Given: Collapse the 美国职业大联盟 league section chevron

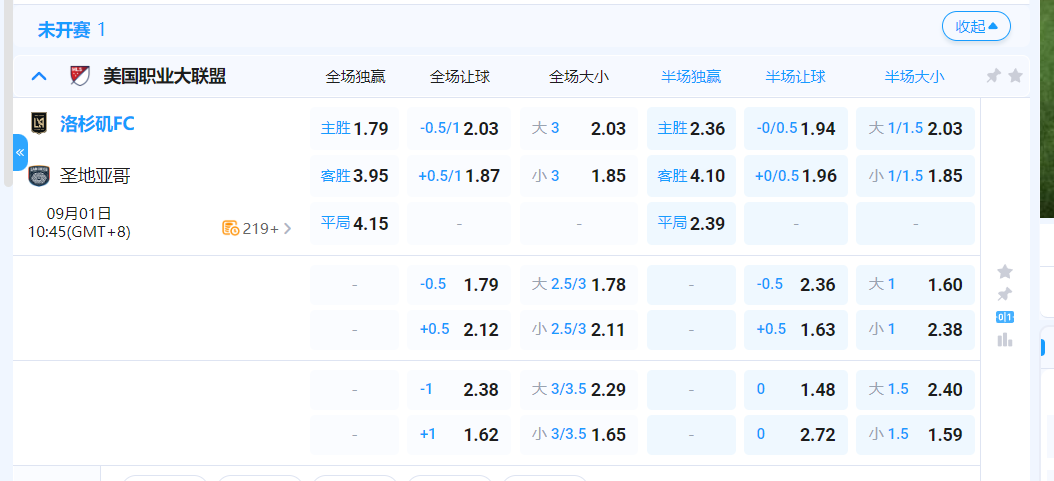Looking at the screenshot, I should coord(39,76).
